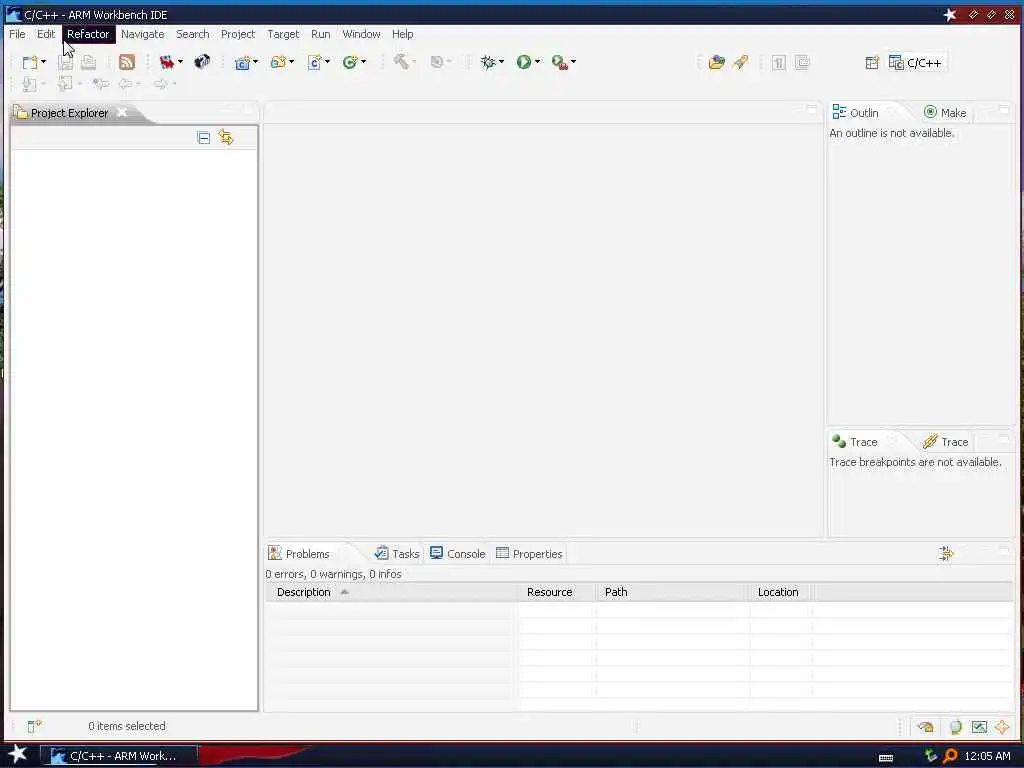Click the Build hammer icon
This screenshot has height=768, width=1024.
(401, 61)
